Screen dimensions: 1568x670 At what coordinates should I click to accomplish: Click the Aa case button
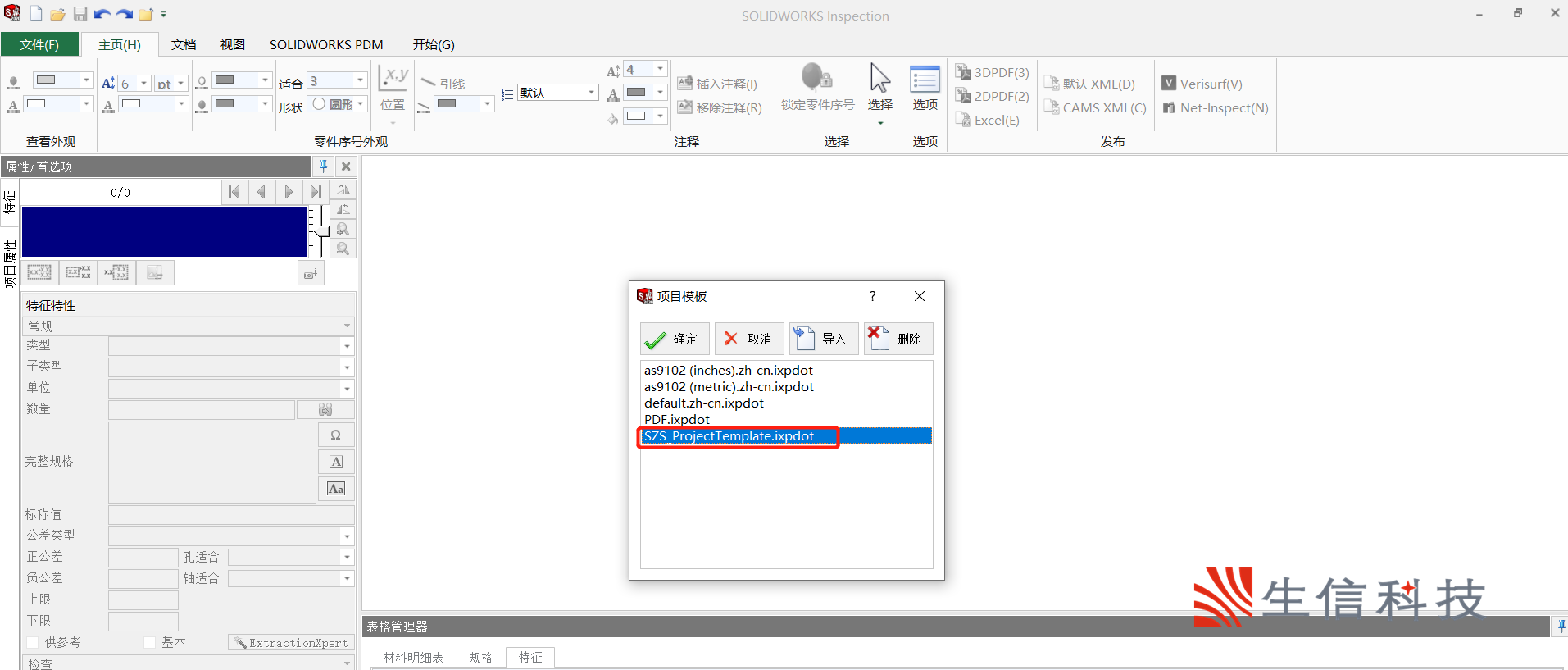coord(336,489)
